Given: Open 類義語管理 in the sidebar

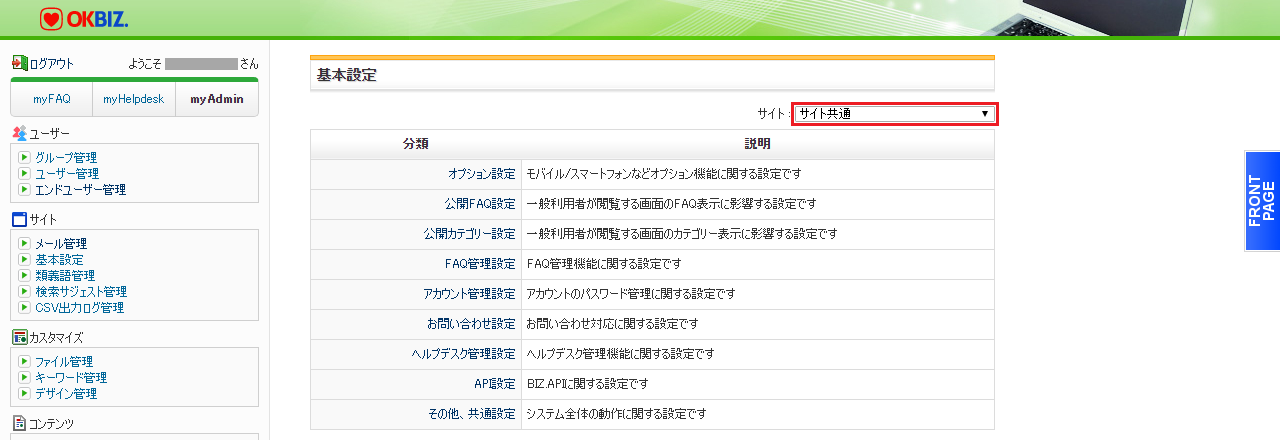Looking at the screenshot, I should pos(65,275).
